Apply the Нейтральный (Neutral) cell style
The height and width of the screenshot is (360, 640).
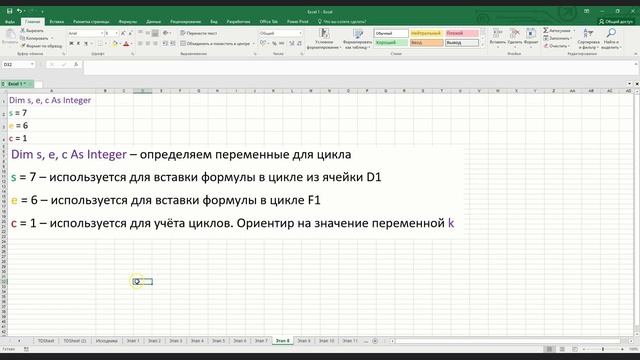(x=427, y=33)
